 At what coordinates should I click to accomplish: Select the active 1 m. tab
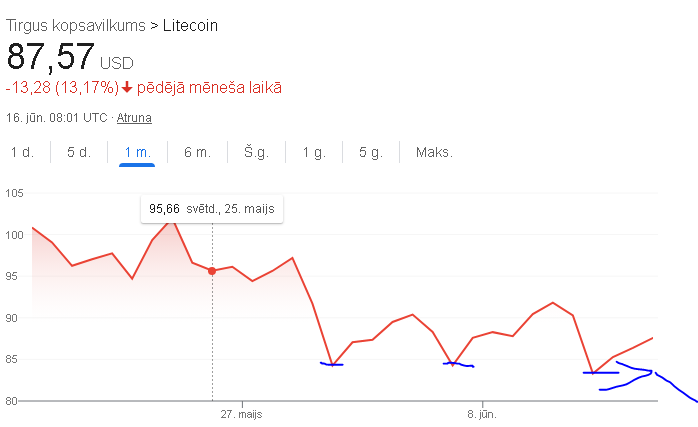pos(138,152)
